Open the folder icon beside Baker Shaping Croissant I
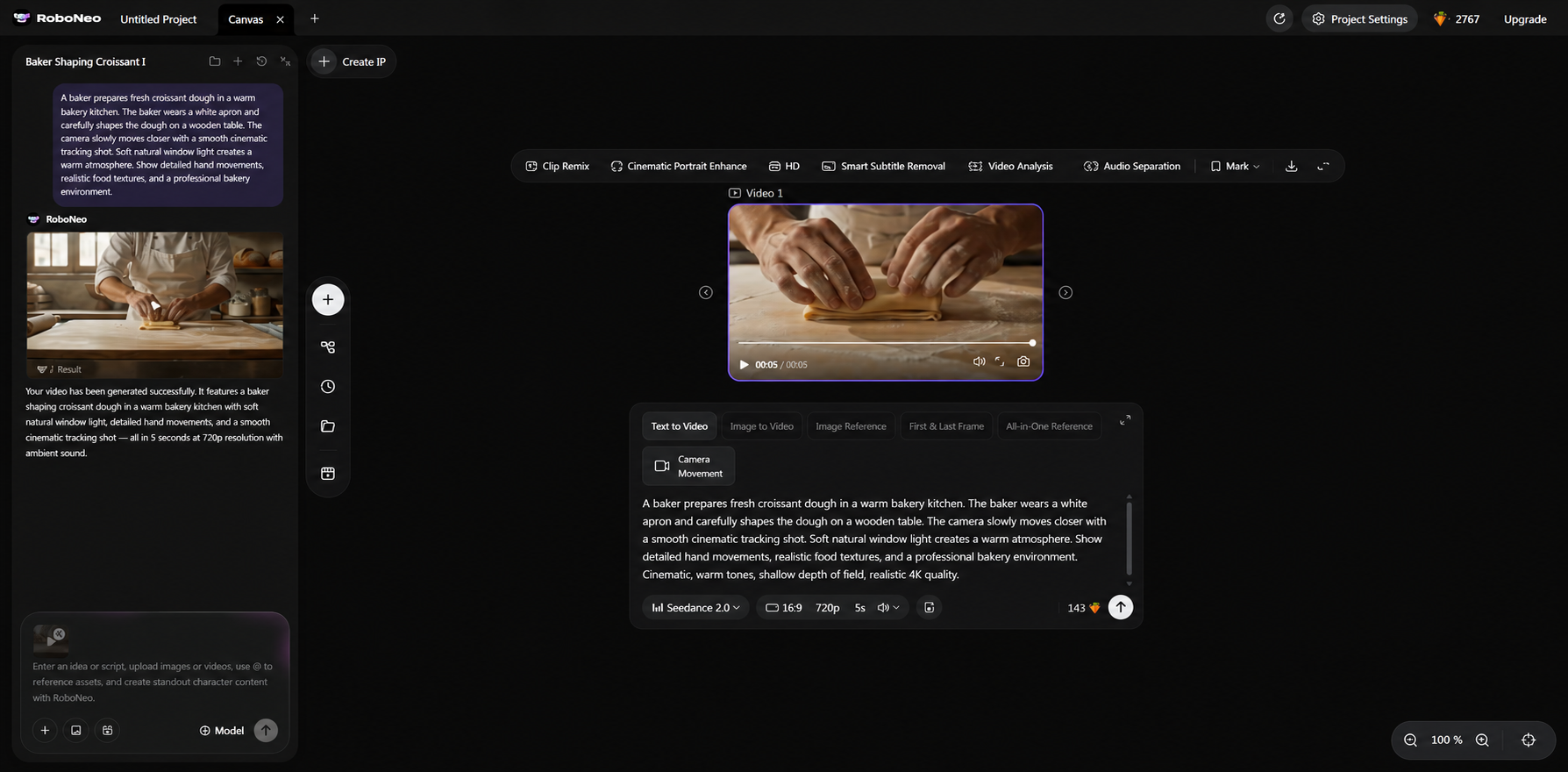 point(215,61)
